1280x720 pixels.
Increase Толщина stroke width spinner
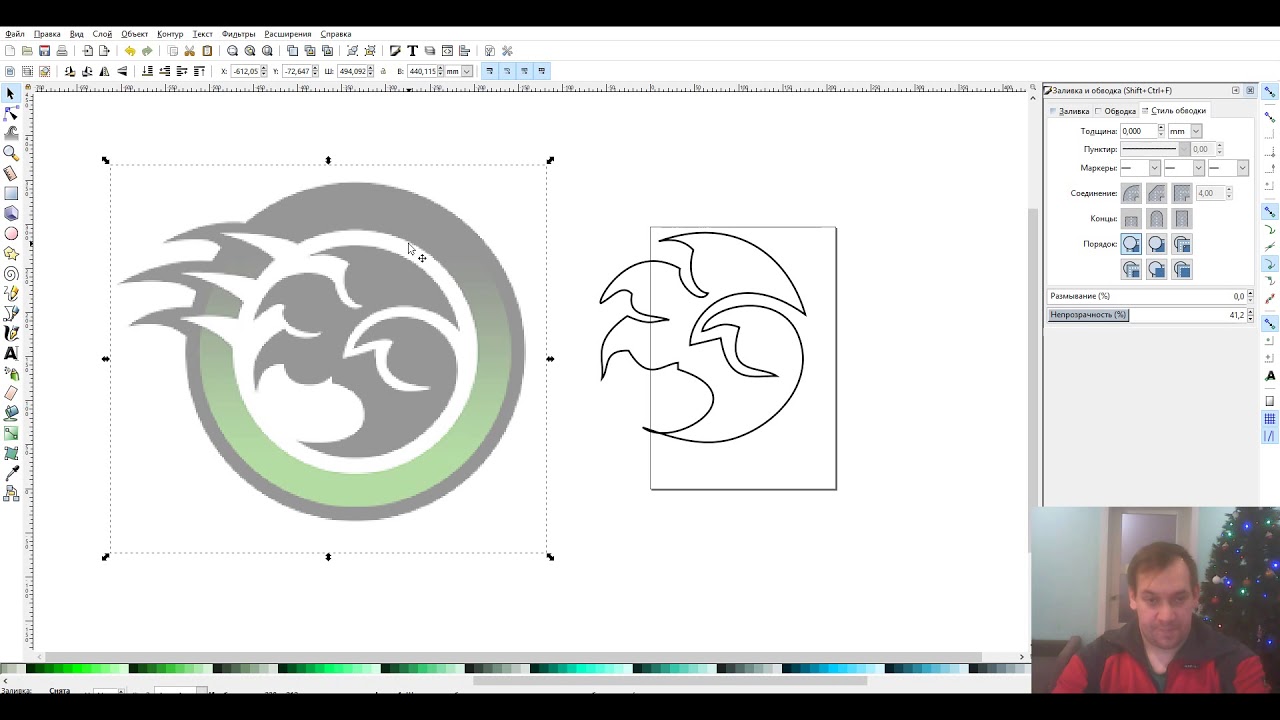point(1161,128)
